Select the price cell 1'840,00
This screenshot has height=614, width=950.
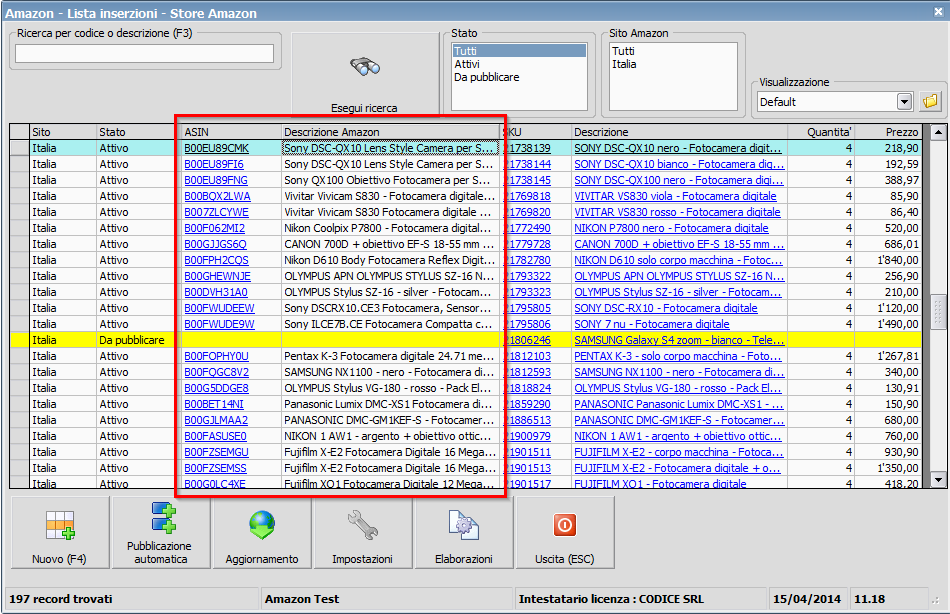pyautogui.click(x=888, y=260)
